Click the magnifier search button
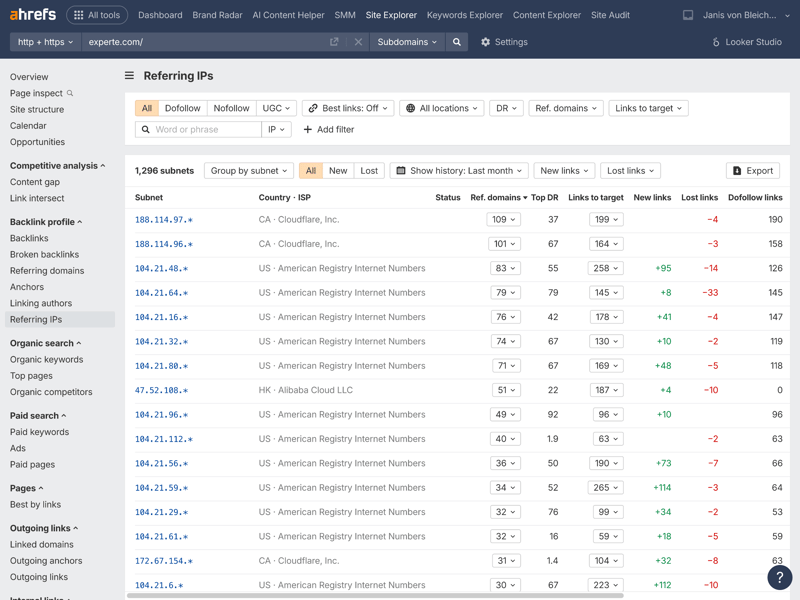This screenshot has height=600, width=800. click(x=457, y=42)
